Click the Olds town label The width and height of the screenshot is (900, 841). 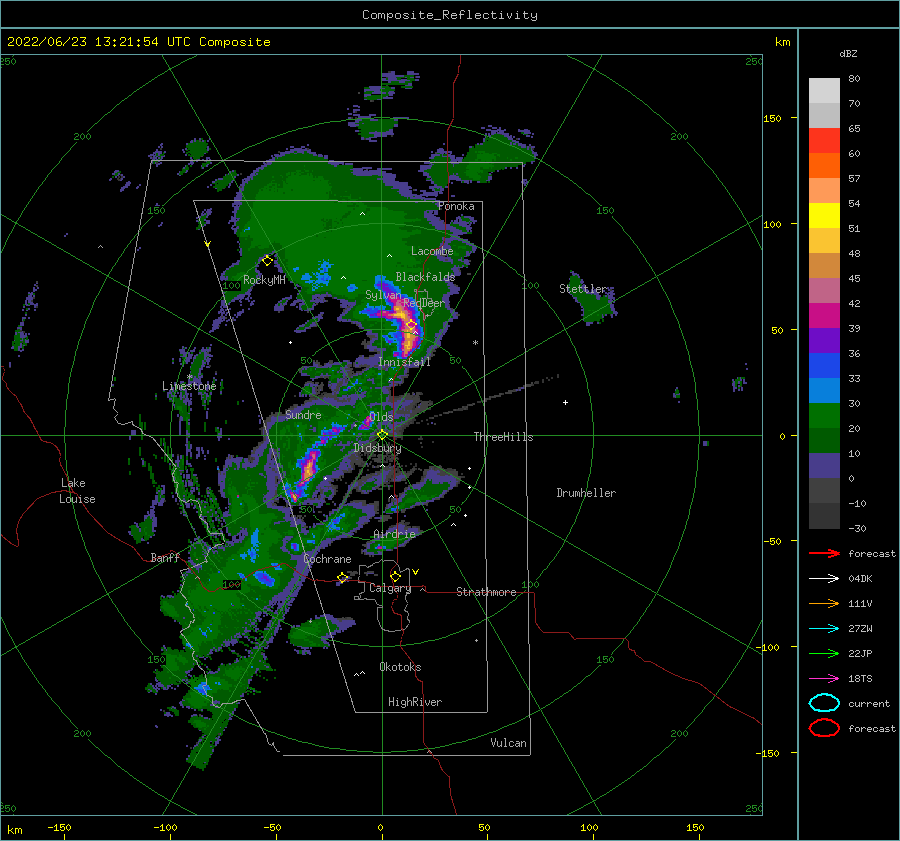click(381, 417)
